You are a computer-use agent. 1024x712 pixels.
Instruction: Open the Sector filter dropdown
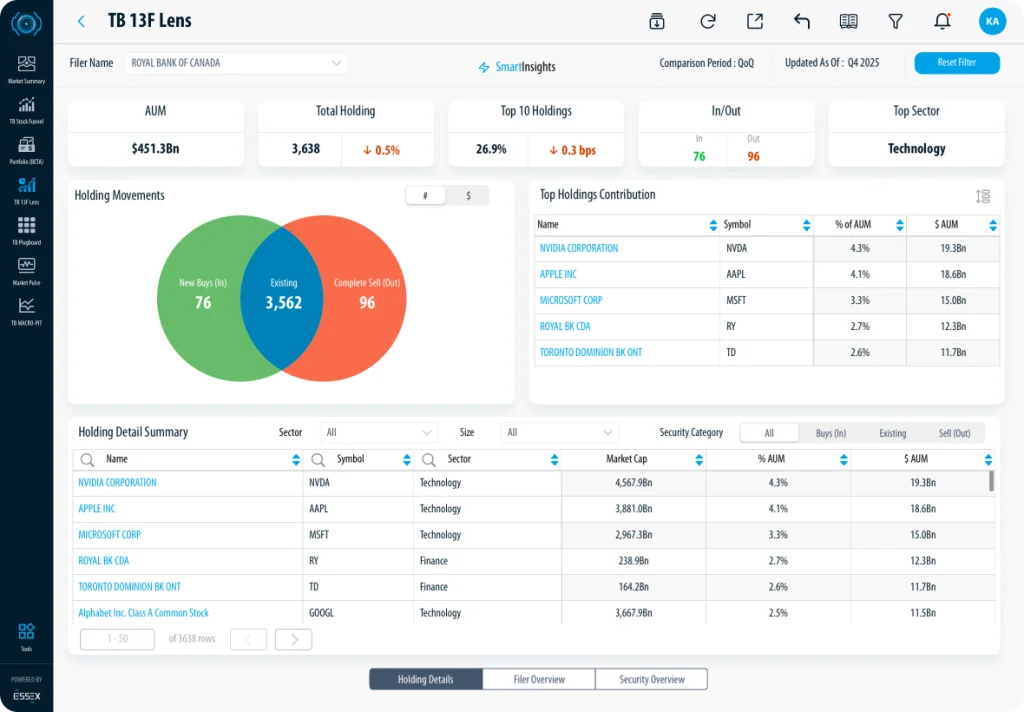tap(380, 433)
